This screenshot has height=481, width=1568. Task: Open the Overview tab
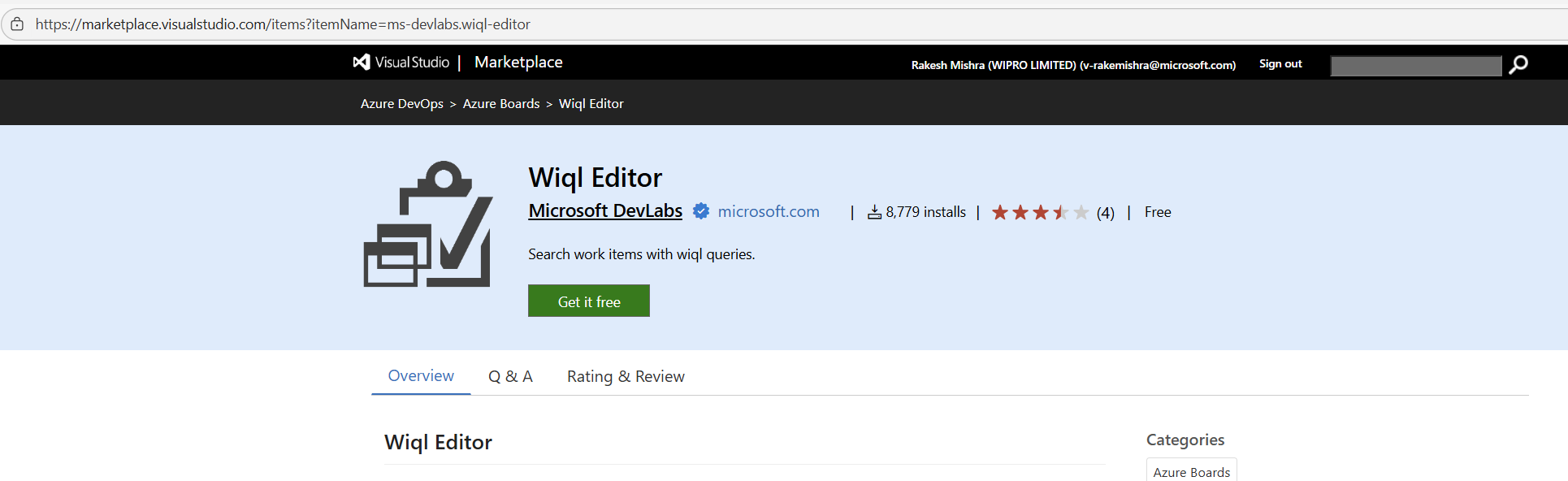pos(421,375)
